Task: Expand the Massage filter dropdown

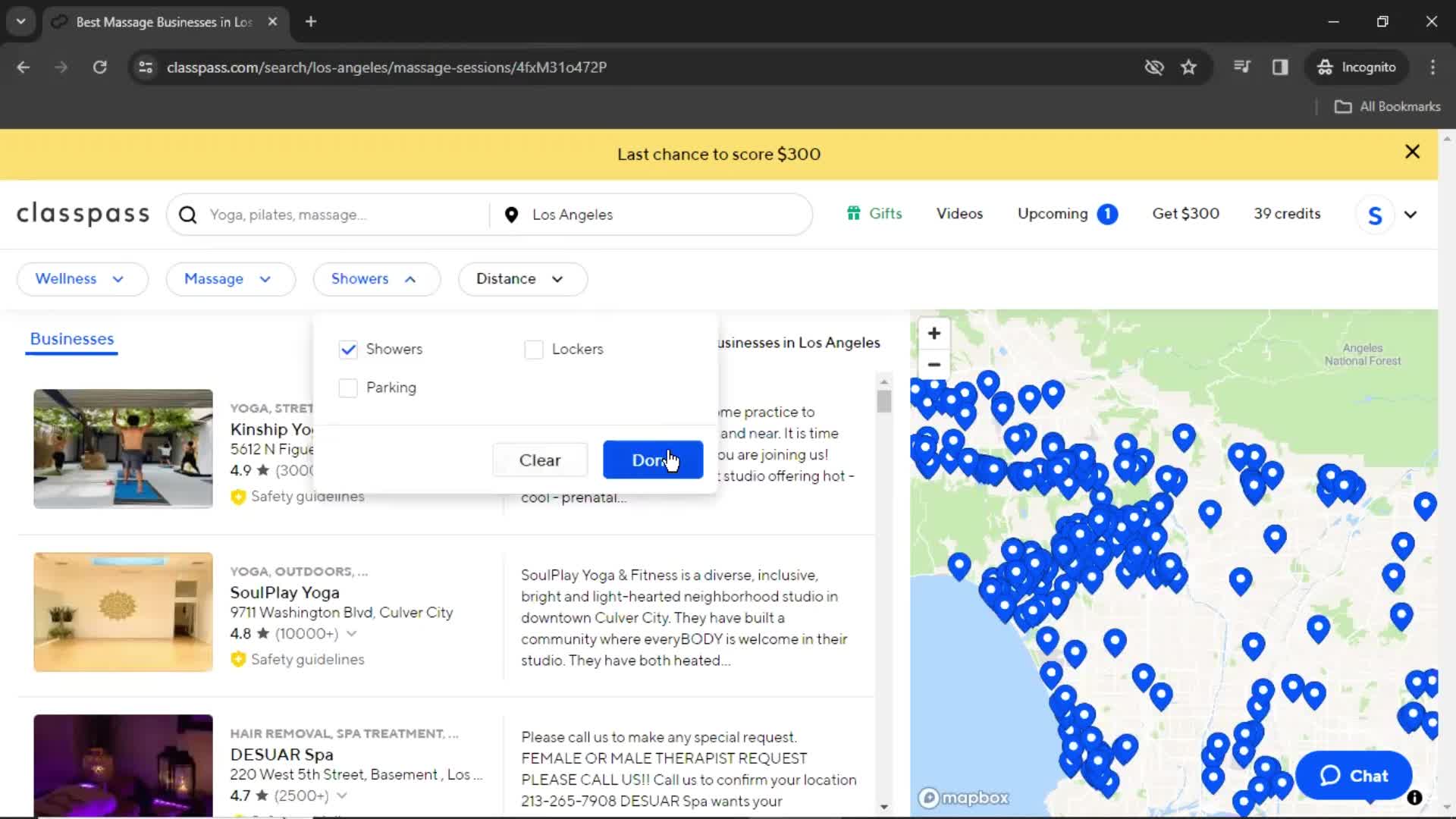Action: point(230,279)
